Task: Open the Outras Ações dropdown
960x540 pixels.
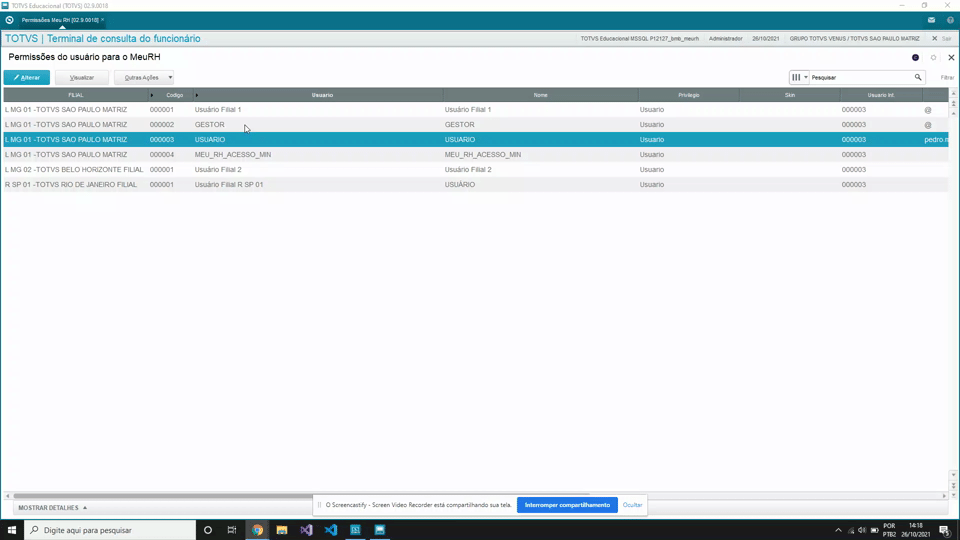Action: tap(144, 78)
